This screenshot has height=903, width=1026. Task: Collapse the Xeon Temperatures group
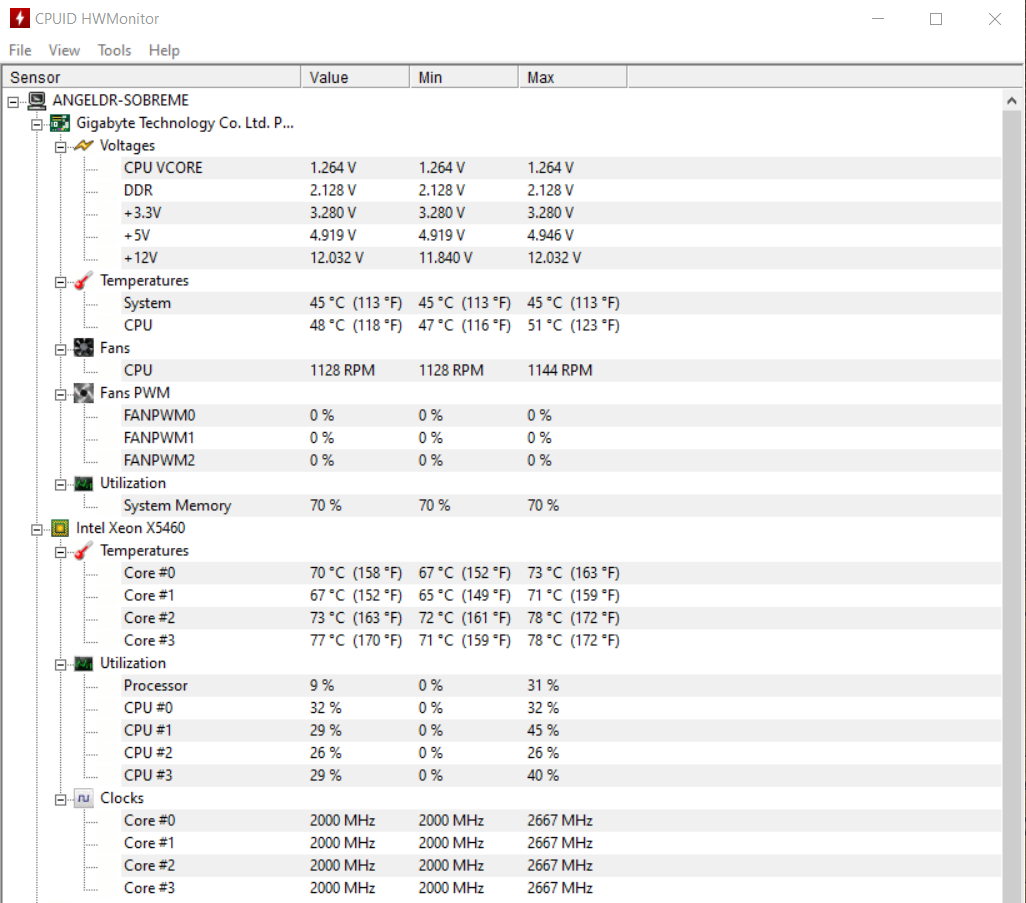(60, 553)
